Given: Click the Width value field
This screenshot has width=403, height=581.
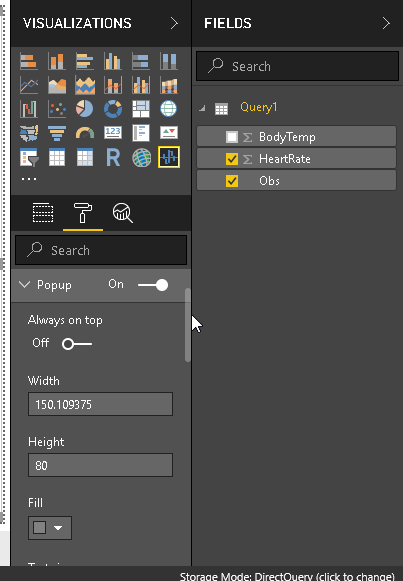Looking at the screenshot, I should (100, 404).
